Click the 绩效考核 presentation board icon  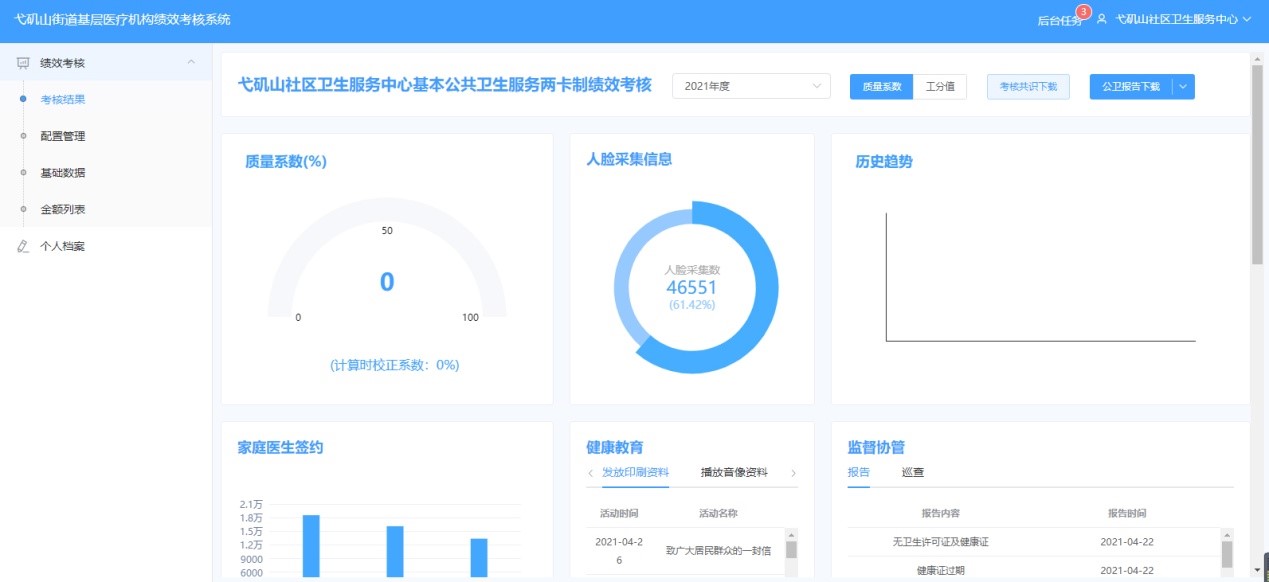point(23,63)
